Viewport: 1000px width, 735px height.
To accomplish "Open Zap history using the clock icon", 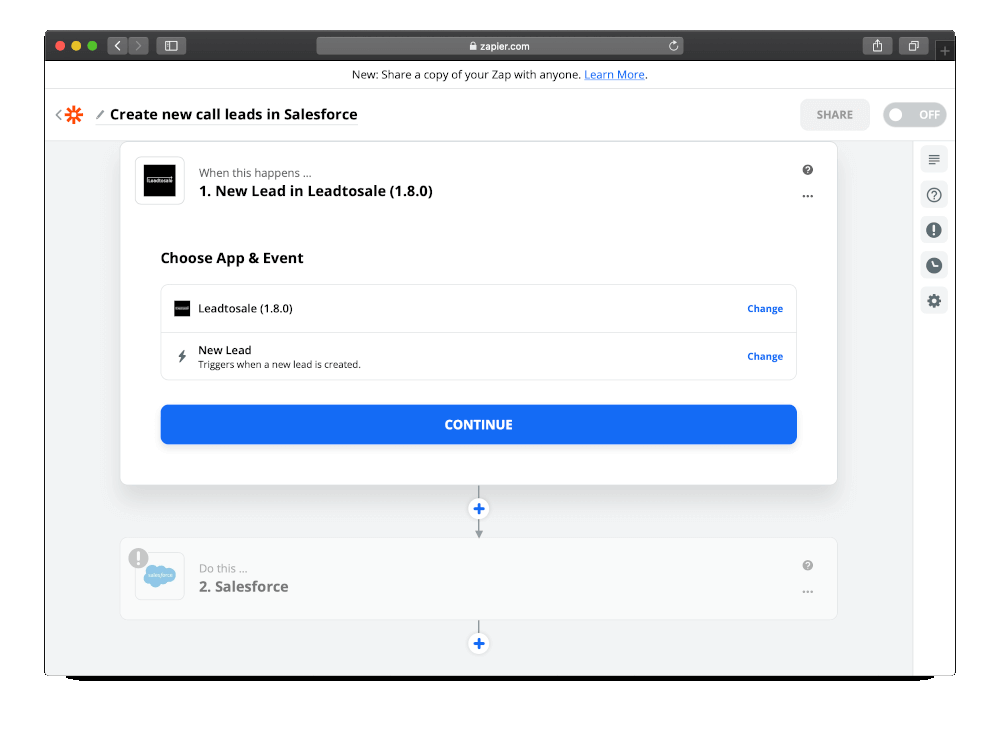I will pyautogui.click(x=933, y=264).
